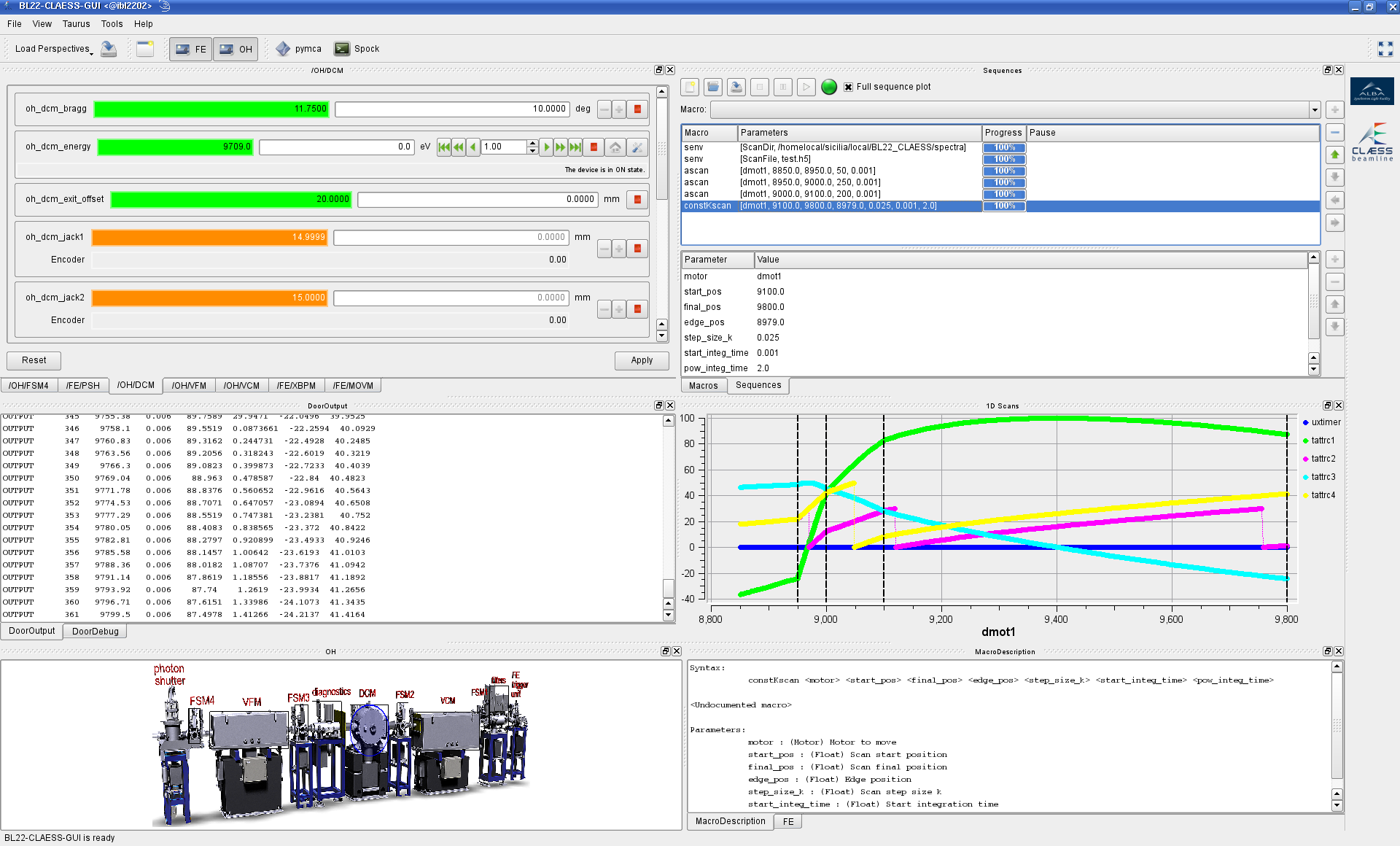
Task: Click the oh_dcm_exit_offset setpoint input field
Action: click(x=478, y=200)
